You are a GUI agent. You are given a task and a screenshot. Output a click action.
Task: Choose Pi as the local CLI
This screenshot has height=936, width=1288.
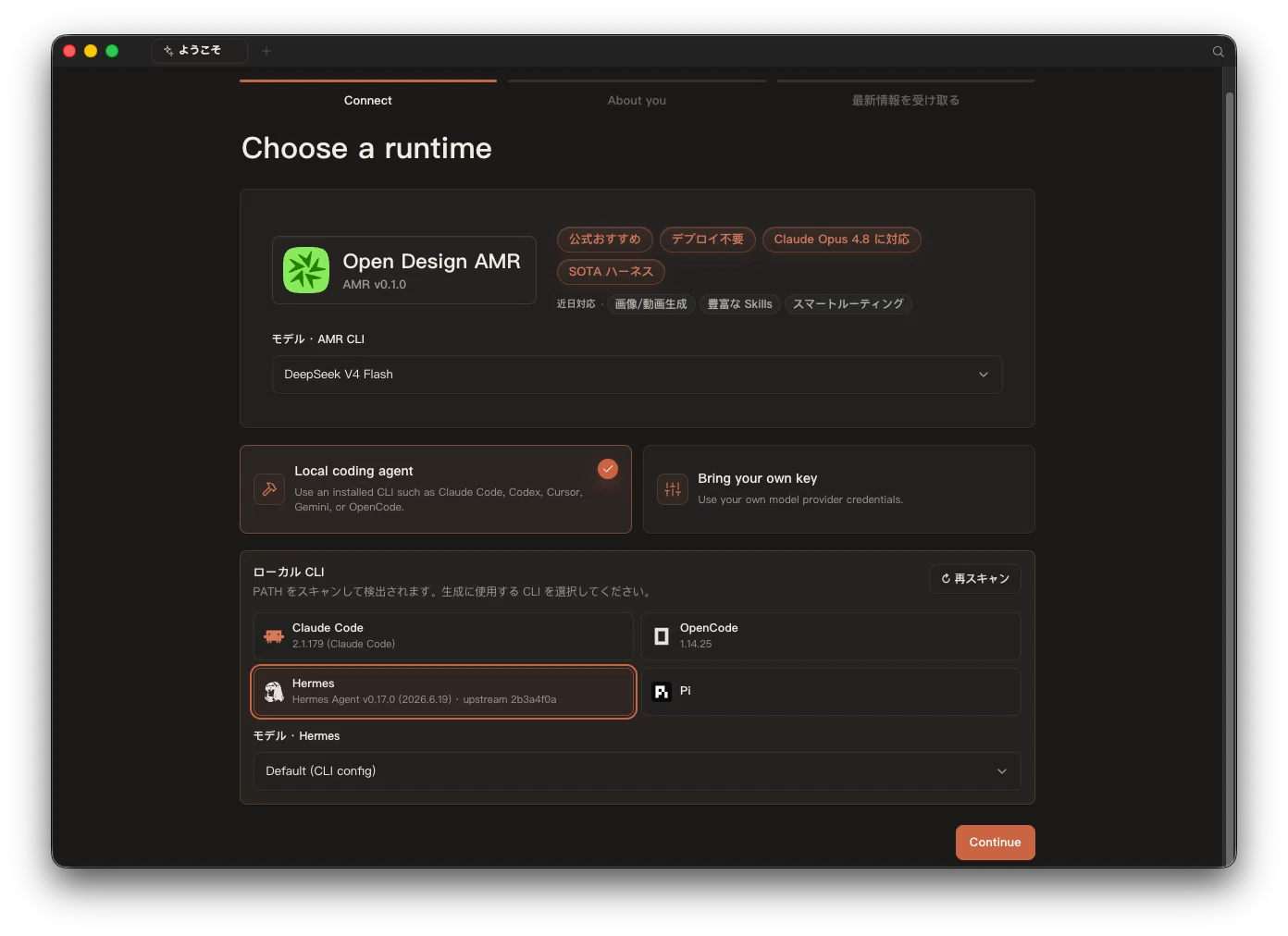click(x=831, y=692)
